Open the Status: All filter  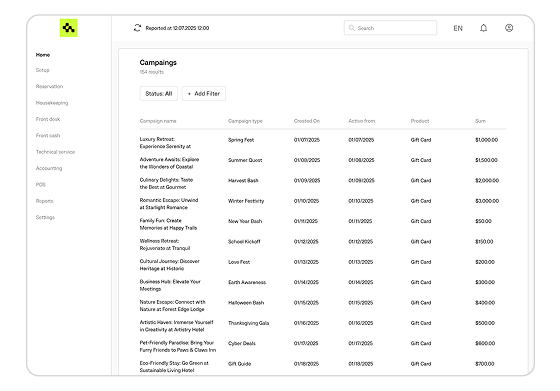pos(159,94)
